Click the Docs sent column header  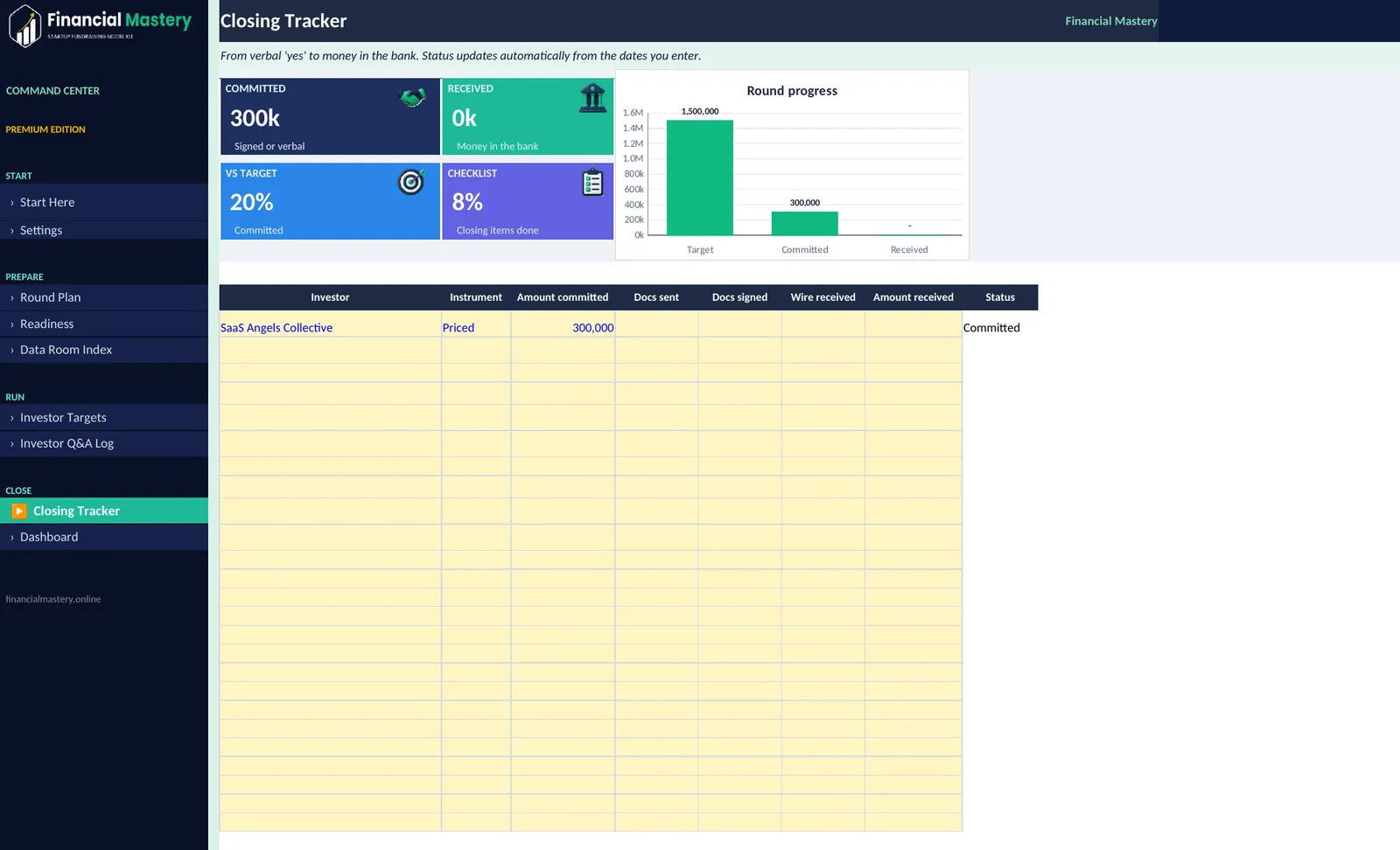coord(656,297)
